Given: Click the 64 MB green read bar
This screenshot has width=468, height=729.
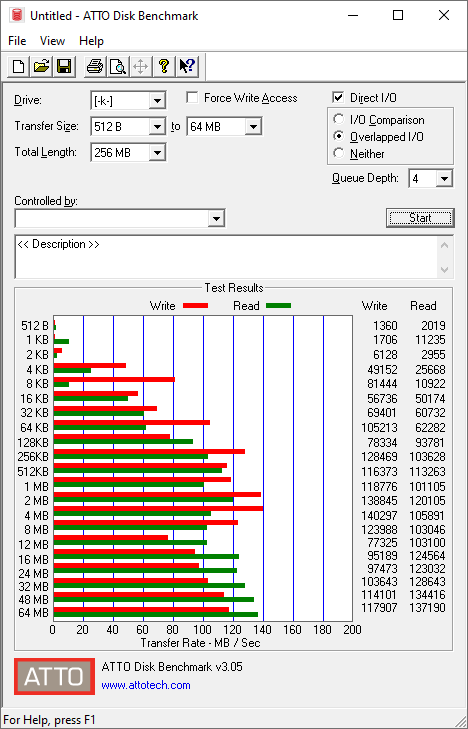Looking at the screenshot, I should tap(156, 615).
